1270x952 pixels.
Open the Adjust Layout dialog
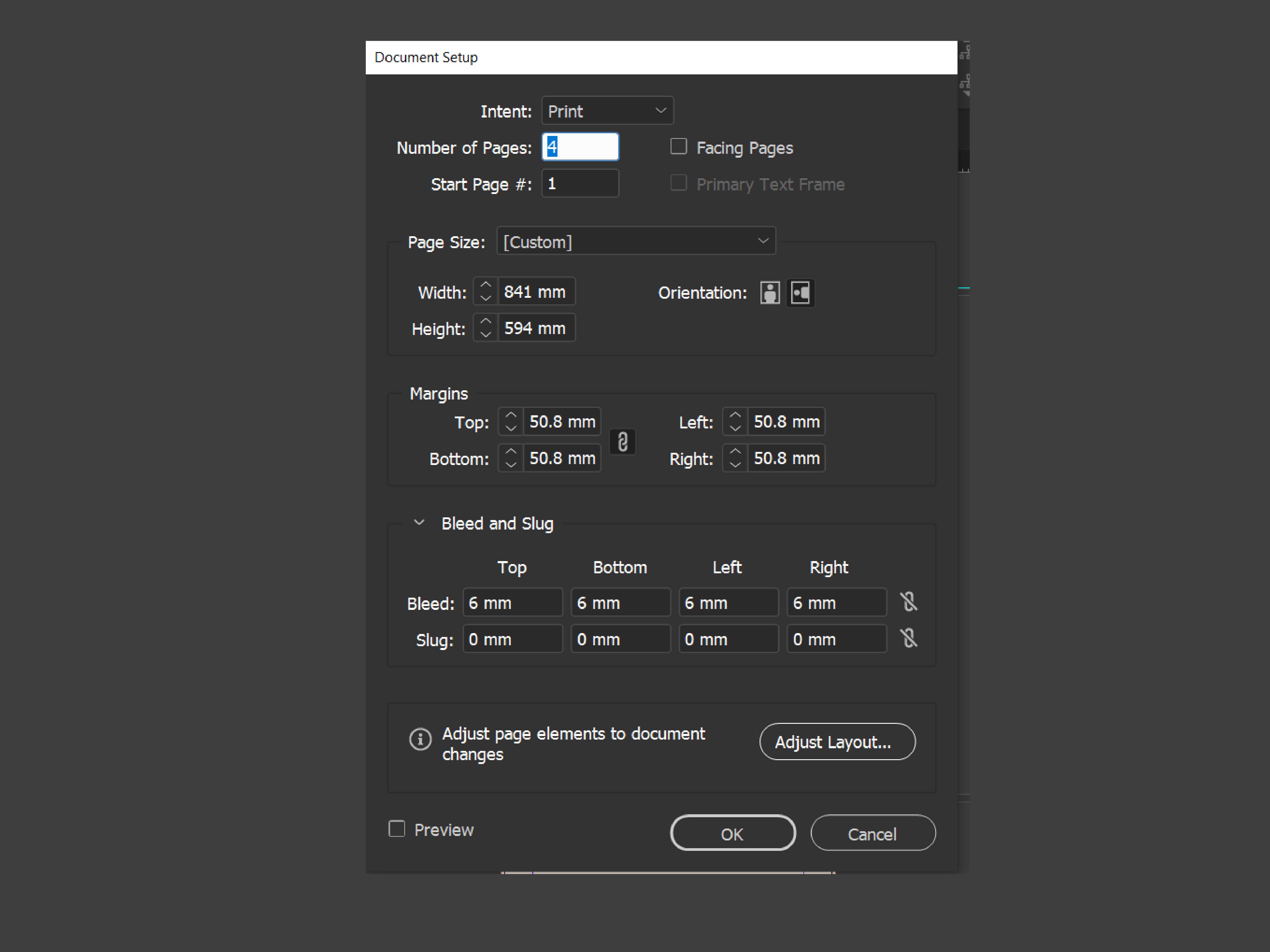pos(837,741)
